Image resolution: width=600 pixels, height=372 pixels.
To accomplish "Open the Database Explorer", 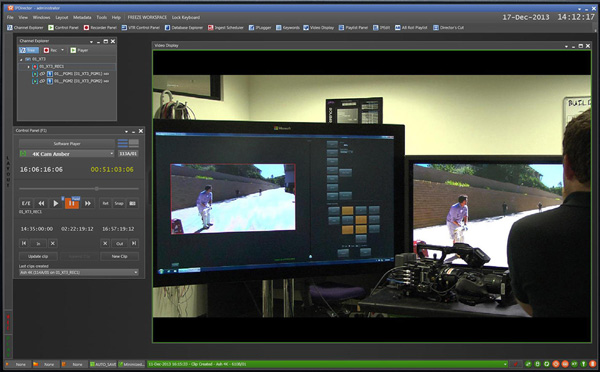I will coord(184,28).
